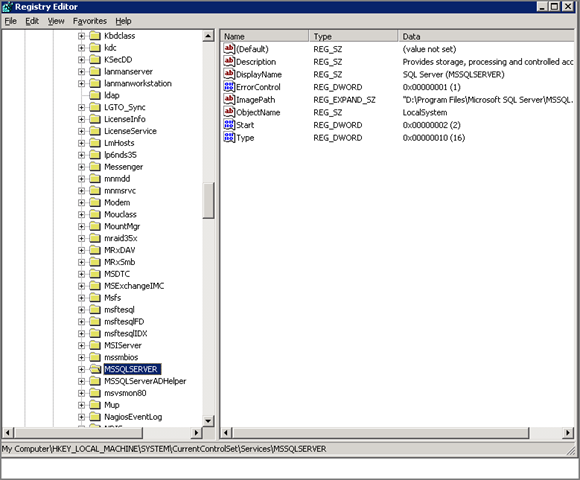The width and height of the screenshot is (580, 480).
Task: Click the string icon of (Default) value
Action: pyautogui.click(x=229, y=49)
